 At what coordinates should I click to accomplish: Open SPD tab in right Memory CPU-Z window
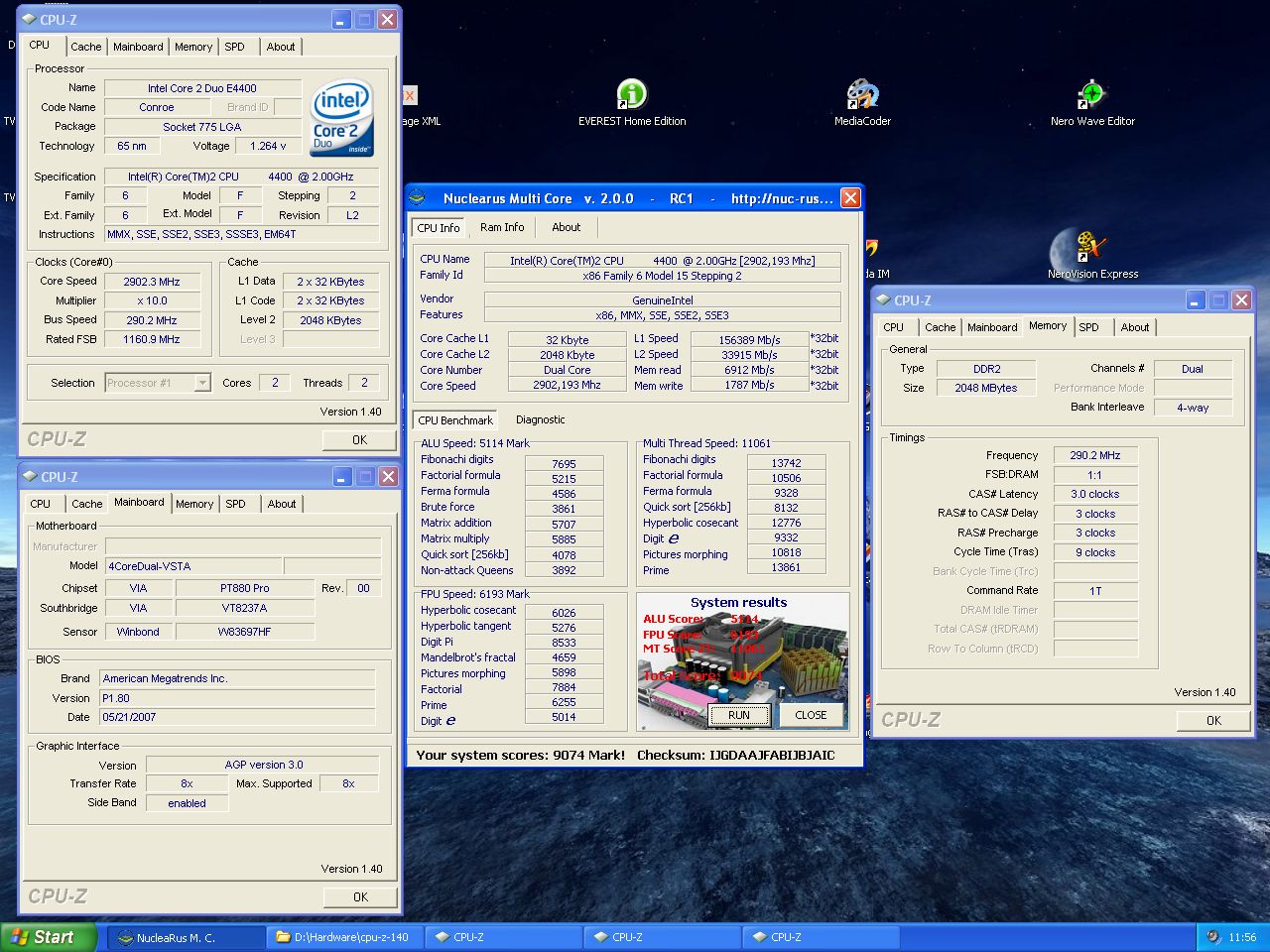coord(1088,327)
